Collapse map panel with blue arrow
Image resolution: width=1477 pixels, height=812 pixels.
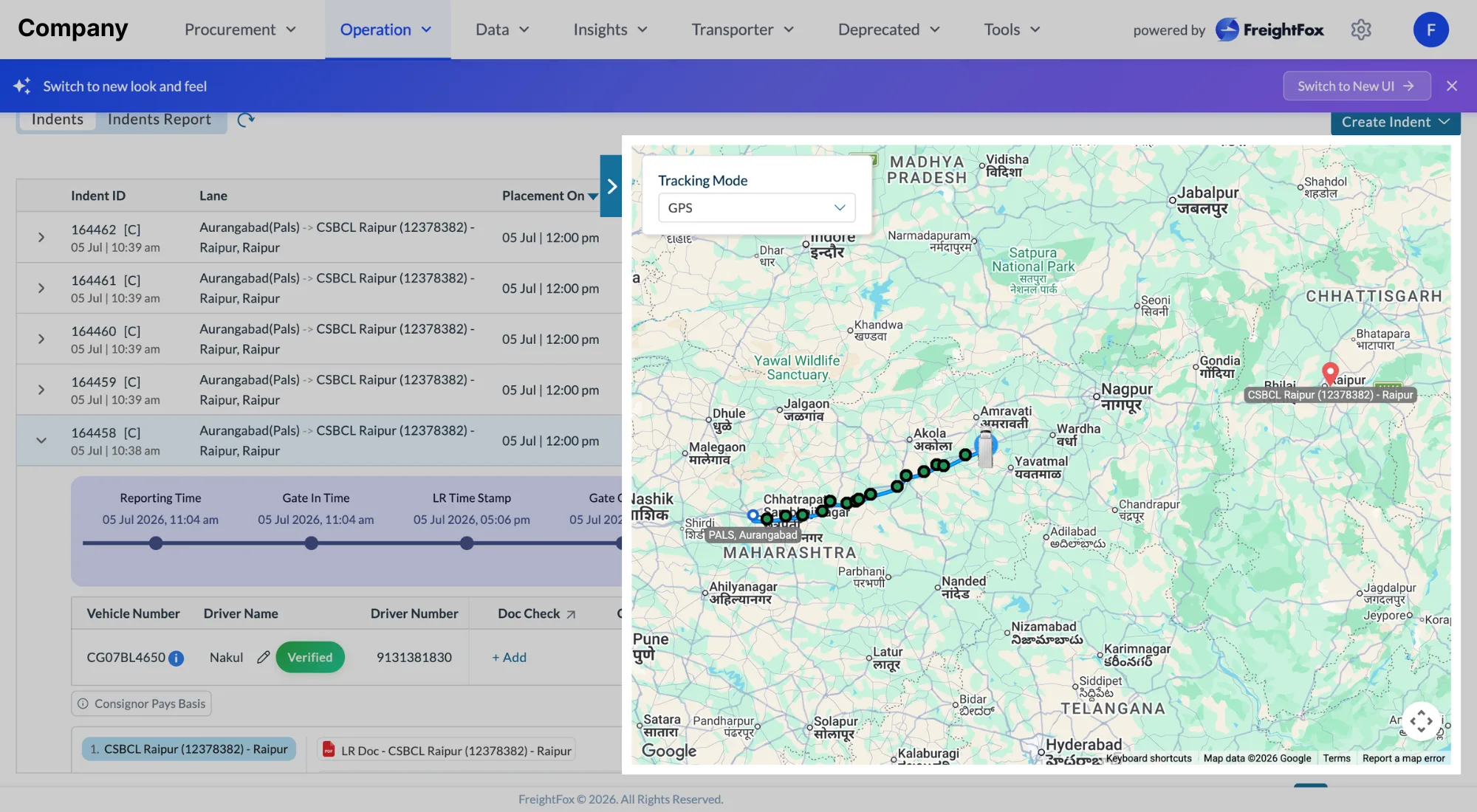[x=611, y=186]
